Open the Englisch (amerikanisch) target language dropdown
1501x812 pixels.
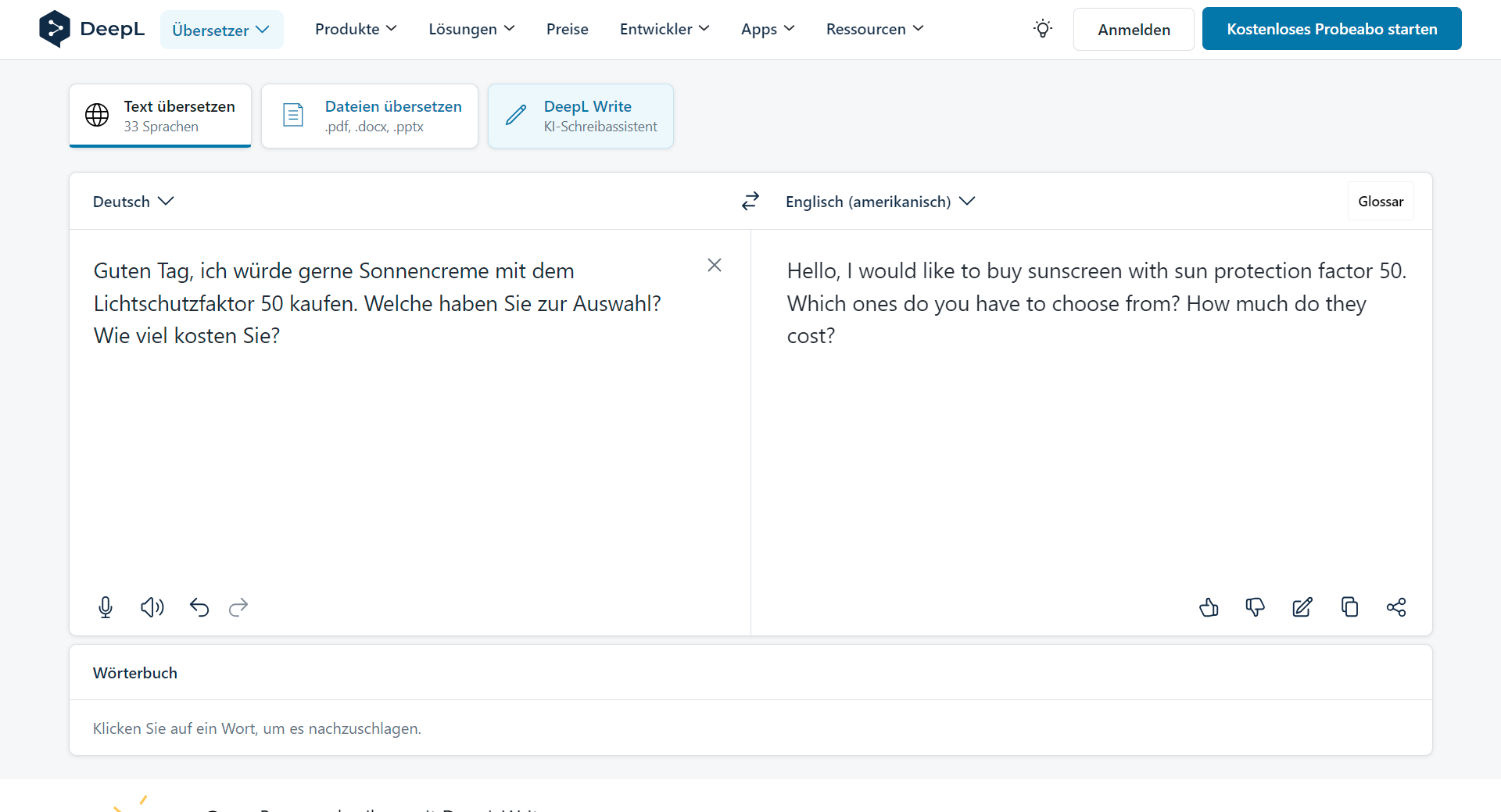(879, 201)
